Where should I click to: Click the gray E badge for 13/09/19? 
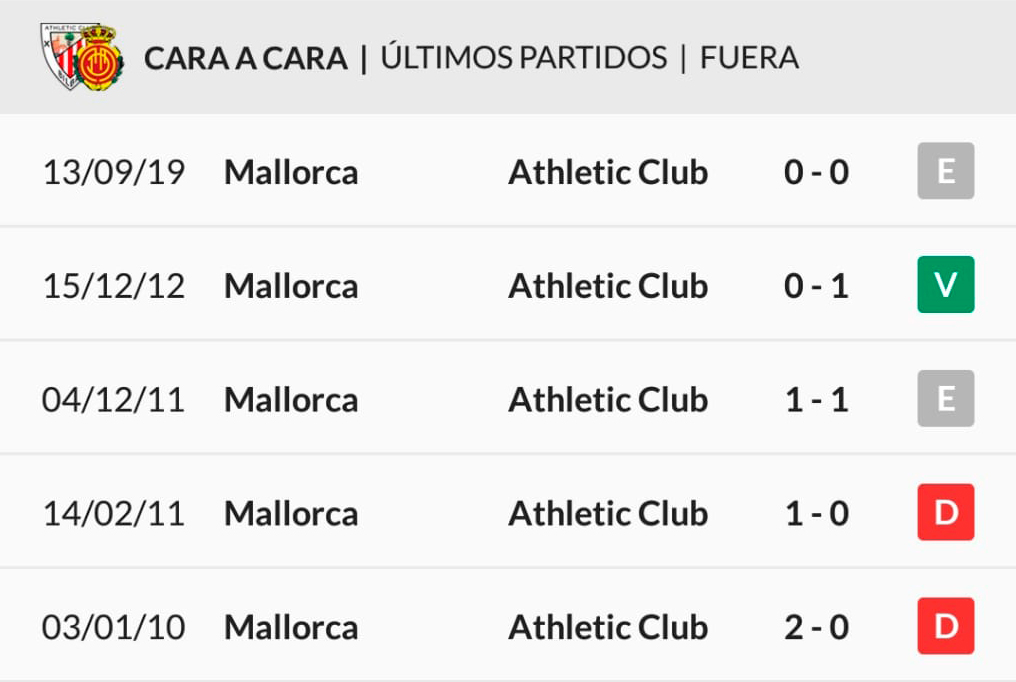945,171
